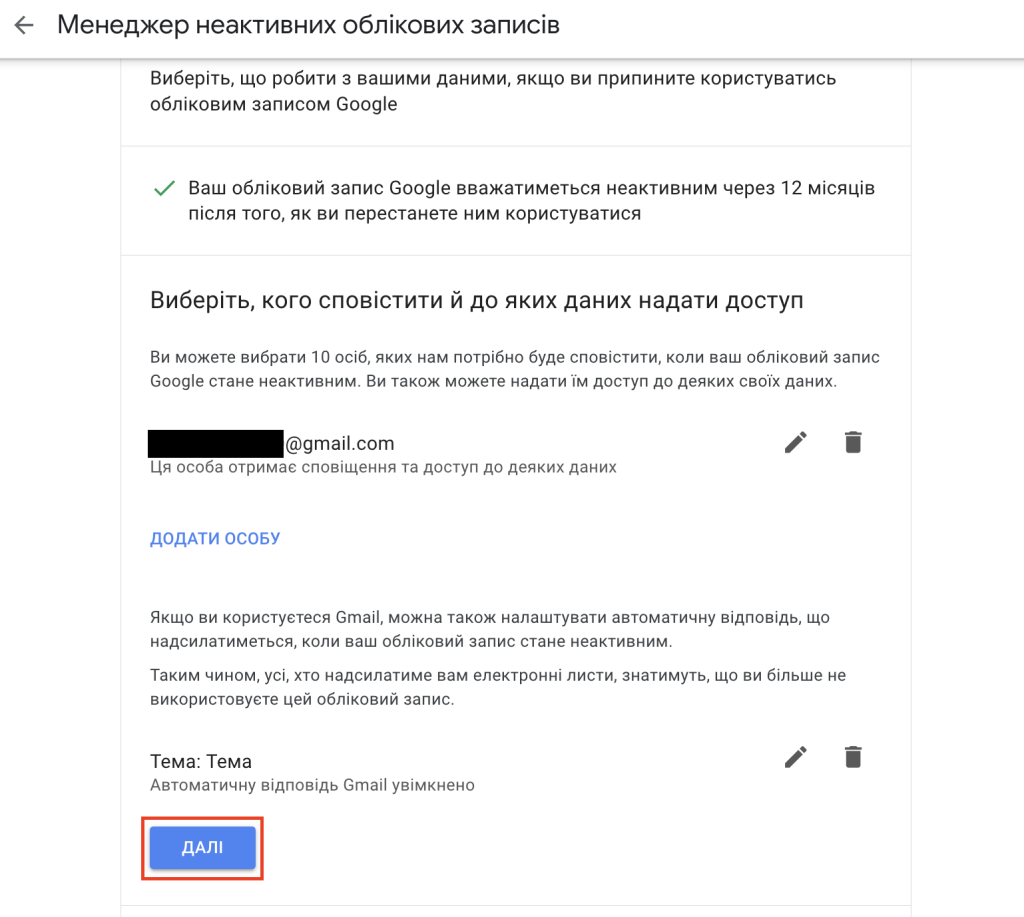
Task: Click the paragraph starting Таким чином, усі
Action: (x=498, y=687)
